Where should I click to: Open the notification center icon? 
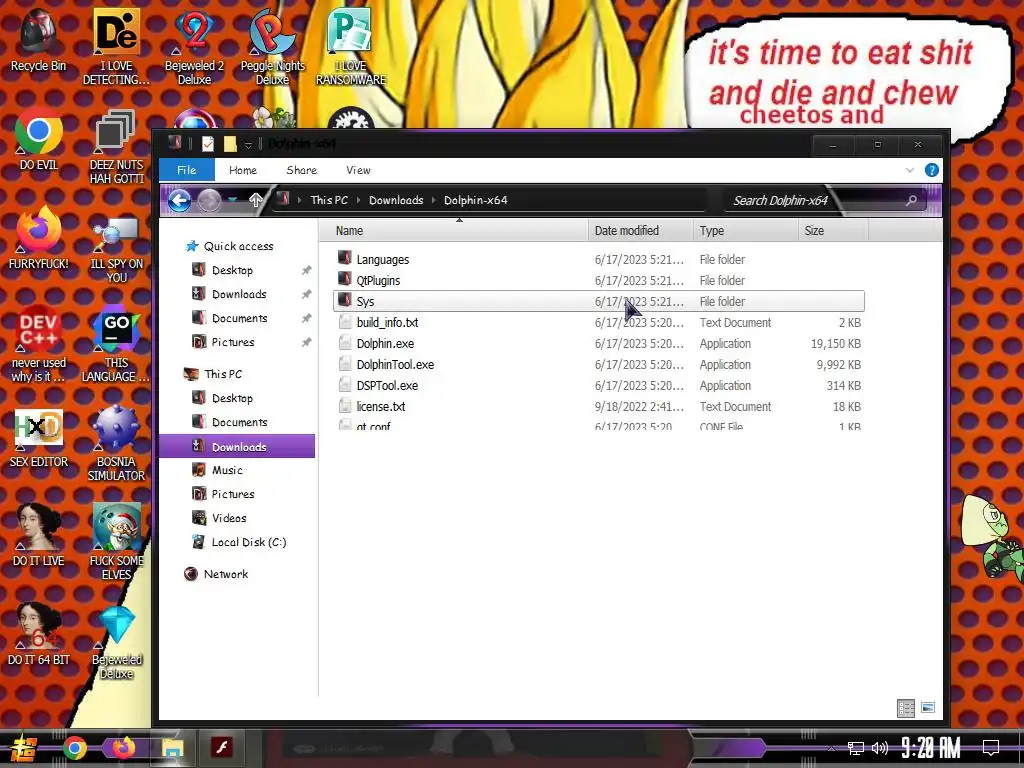(991, 747)
